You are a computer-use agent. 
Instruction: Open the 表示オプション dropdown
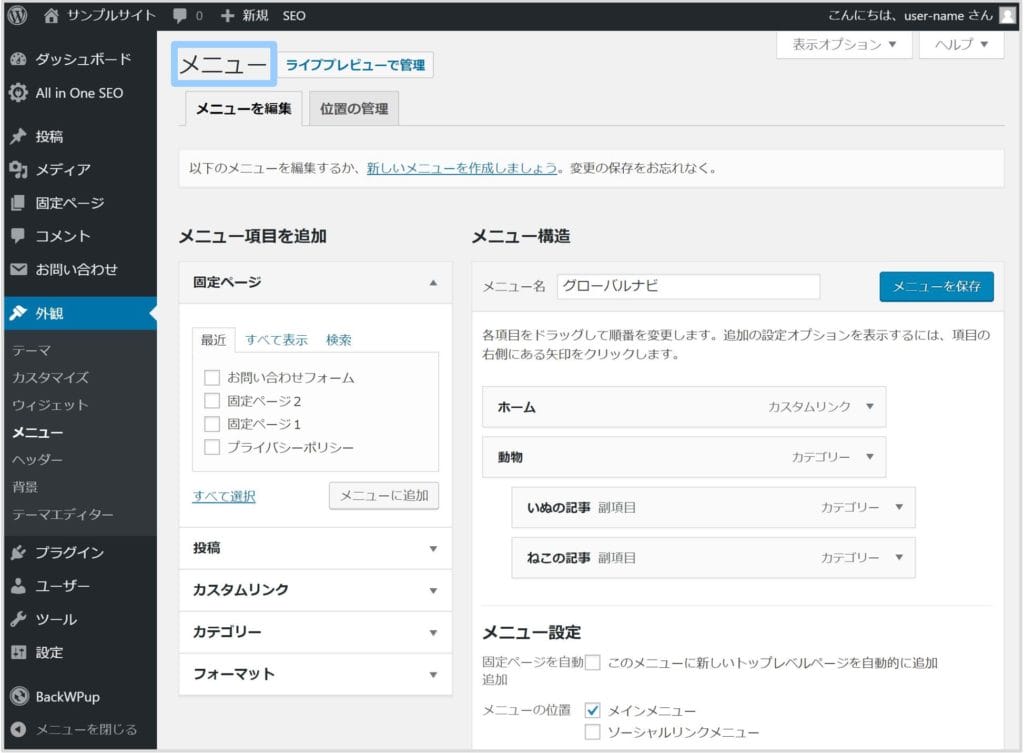coord(844,44)
